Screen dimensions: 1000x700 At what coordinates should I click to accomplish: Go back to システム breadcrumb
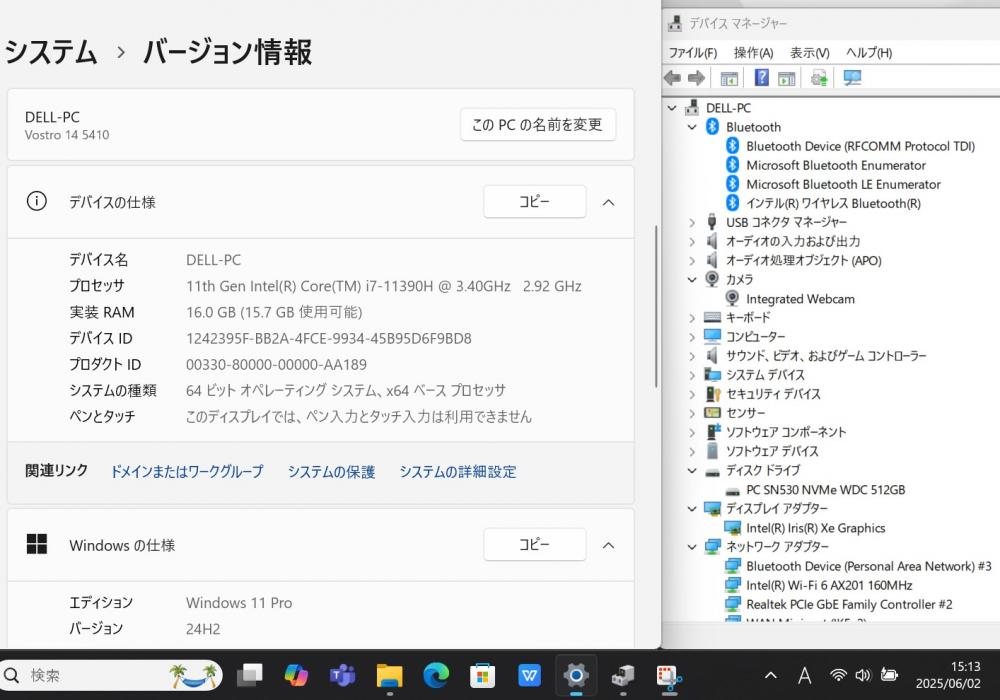[51, 52]
